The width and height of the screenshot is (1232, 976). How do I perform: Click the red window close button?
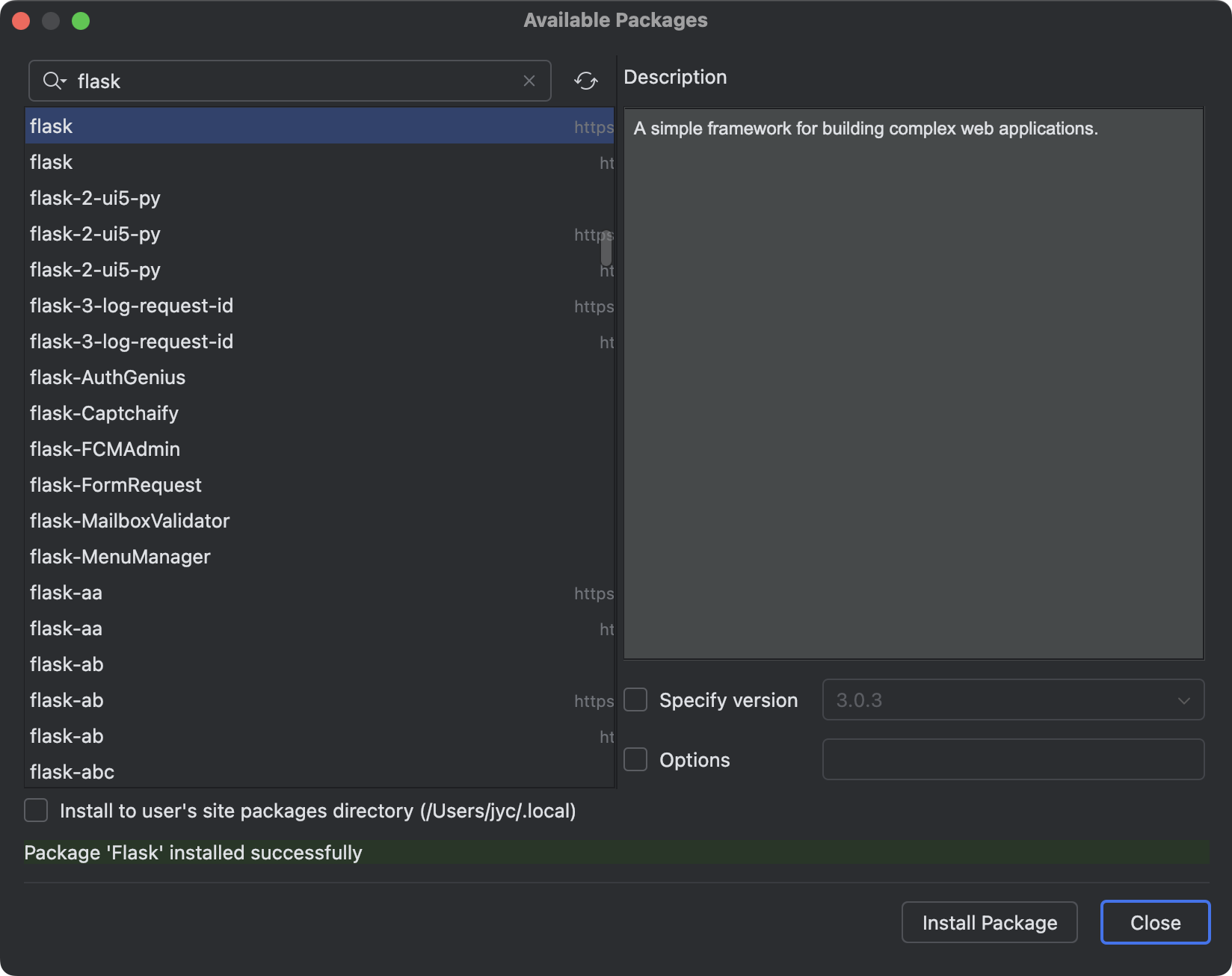pyautogui.click(x=21, y=21)
